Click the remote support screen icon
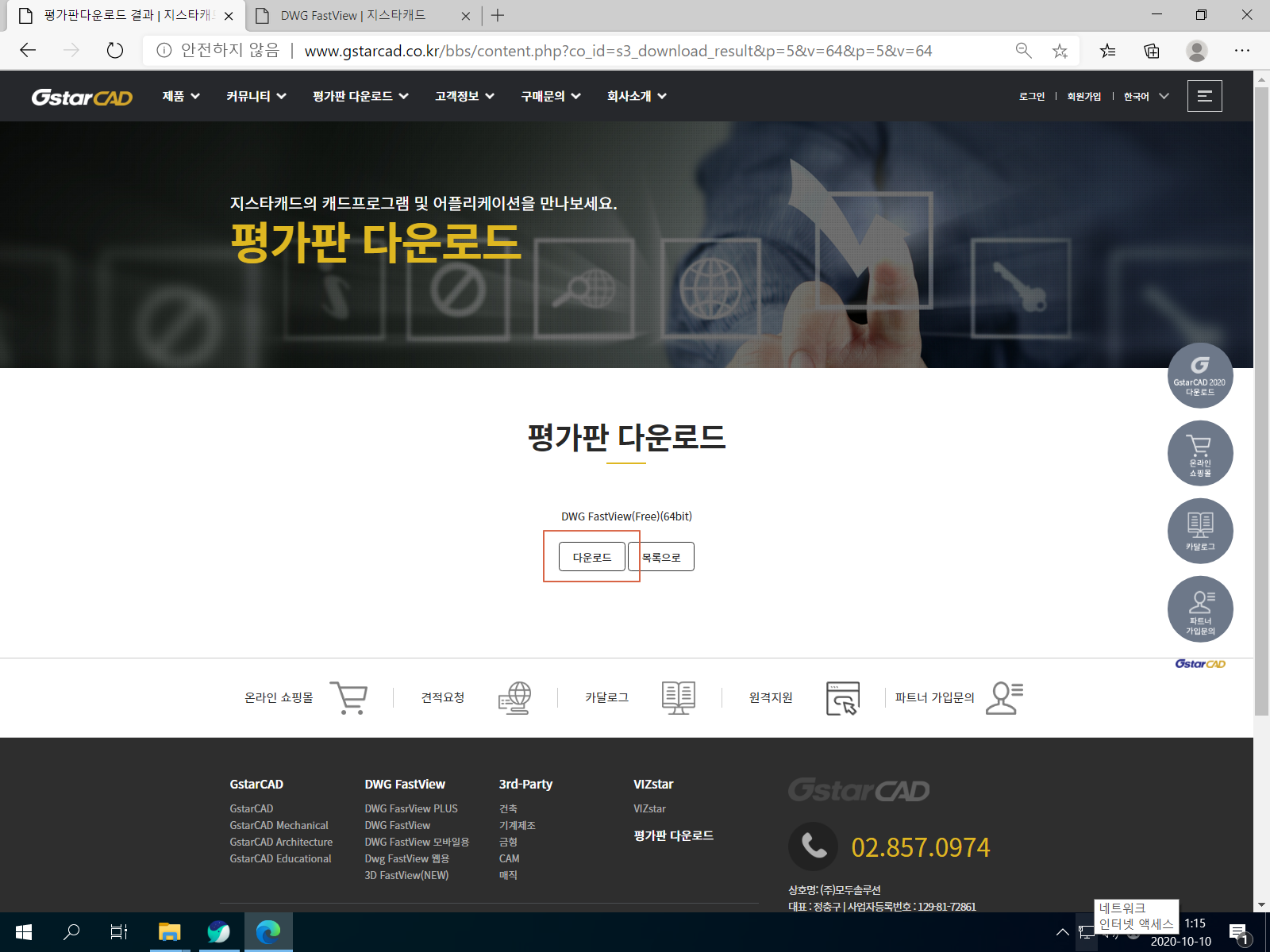This screenshot has width=1270, height=952. [843, 698]
